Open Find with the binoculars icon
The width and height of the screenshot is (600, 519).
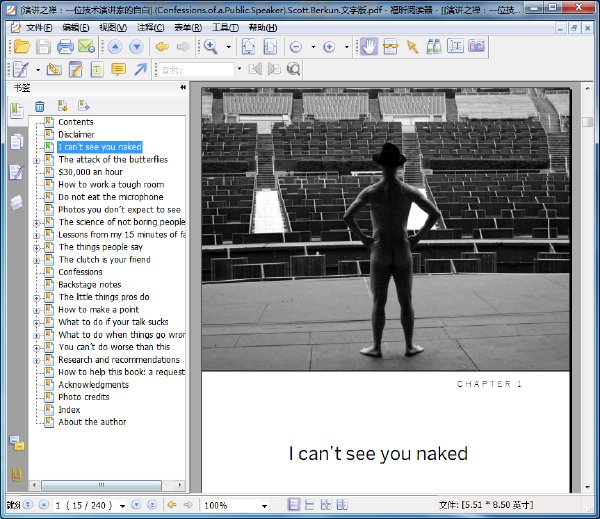pyautogui.click(x=434, y=47)
